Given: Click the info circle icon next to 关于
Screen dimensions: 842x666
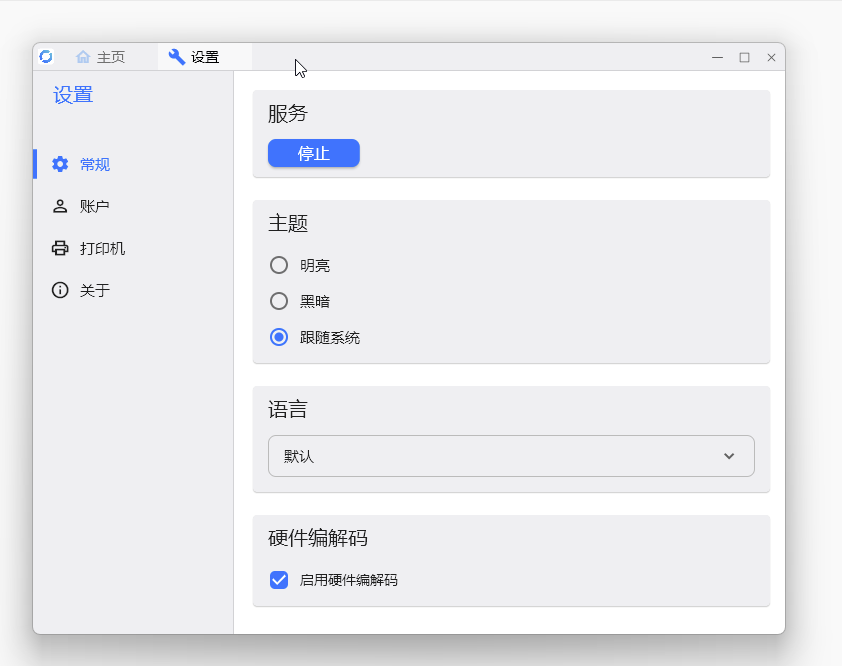Looking at the screenshot, I should (x=61, y=290).
